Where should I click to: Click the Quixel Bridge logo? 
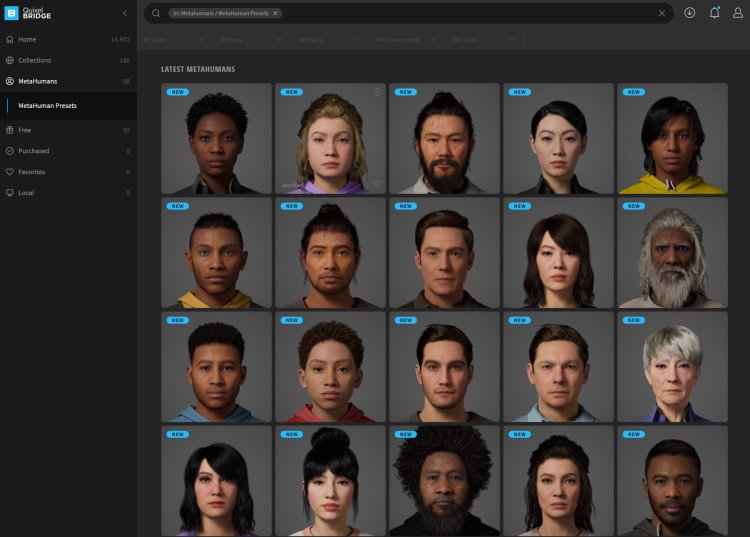click(x=28, y=13)
